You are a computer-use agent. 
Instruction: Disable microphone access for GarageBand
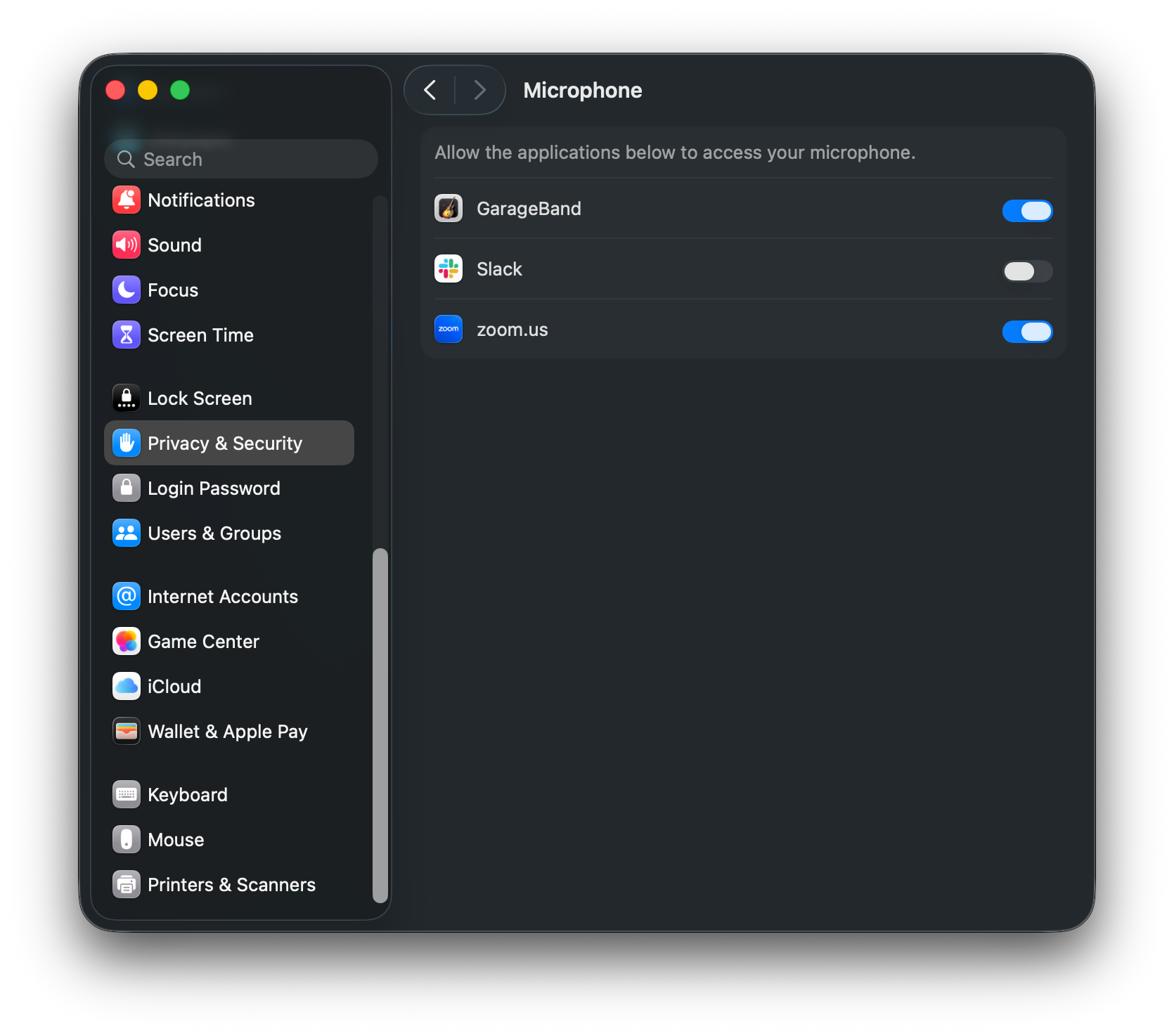tap(1027, 211)
